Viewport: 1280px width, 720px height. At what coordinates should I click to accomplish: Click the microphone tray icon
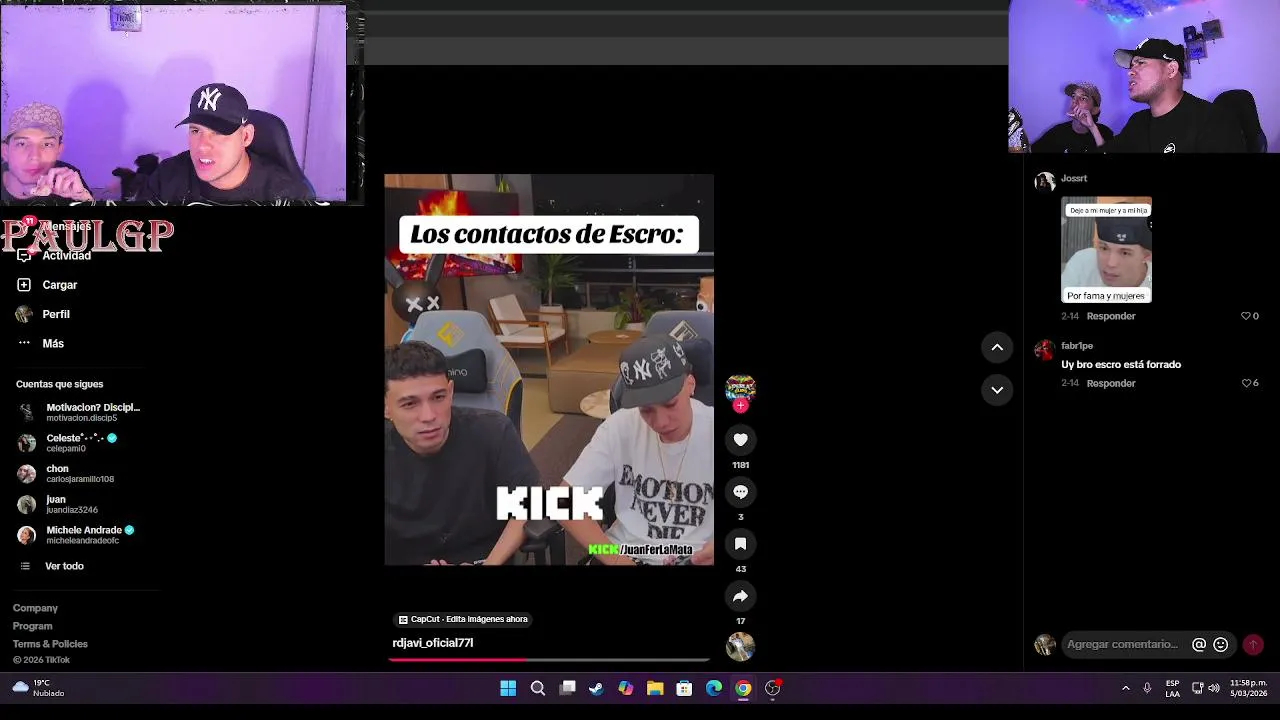(1147, 688)
